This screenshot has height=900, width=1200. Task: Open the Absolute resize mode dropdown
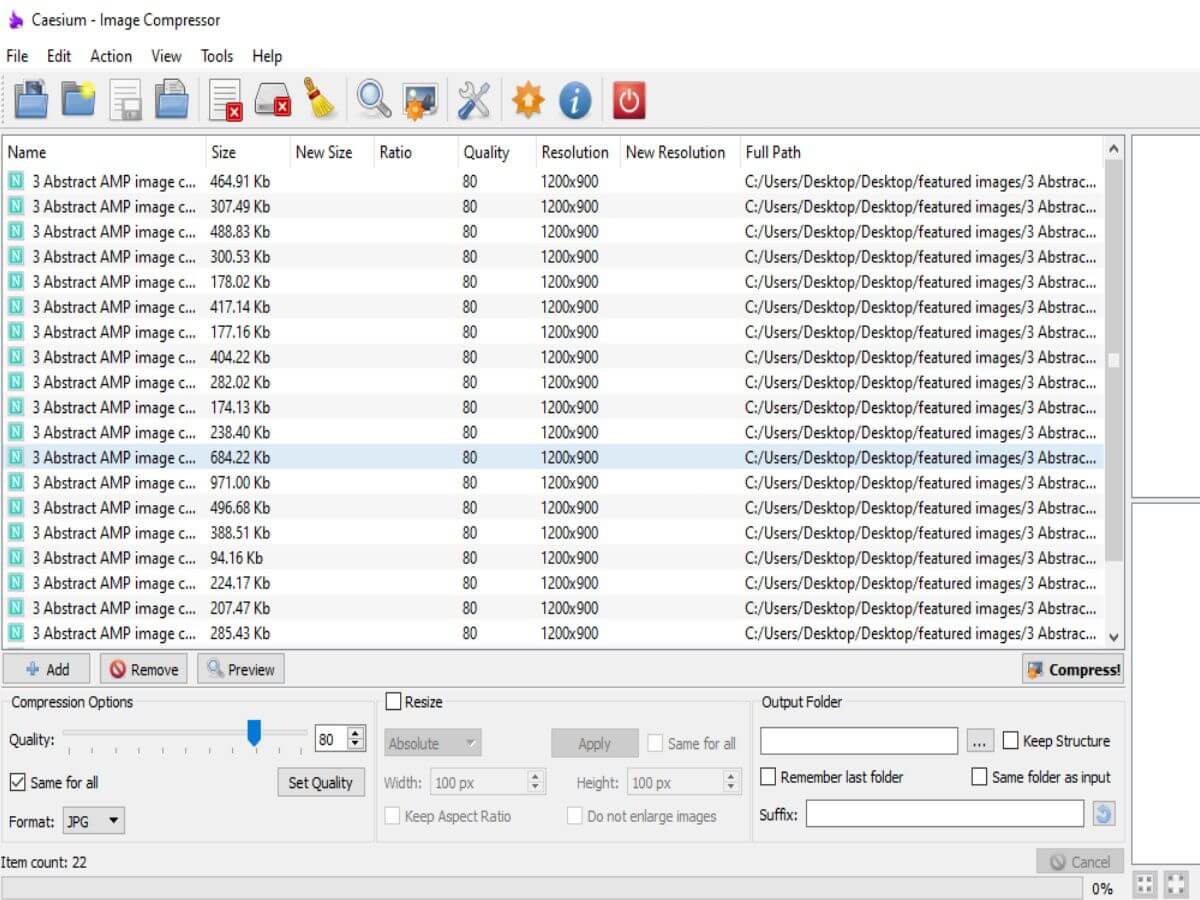[x=433, y=743]
